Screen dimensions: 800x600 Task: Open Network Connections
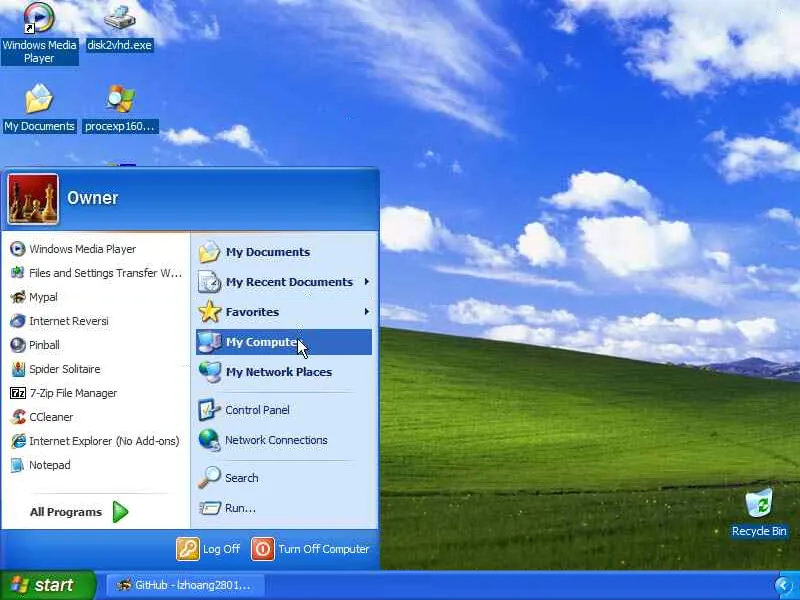tap(284, 440)
